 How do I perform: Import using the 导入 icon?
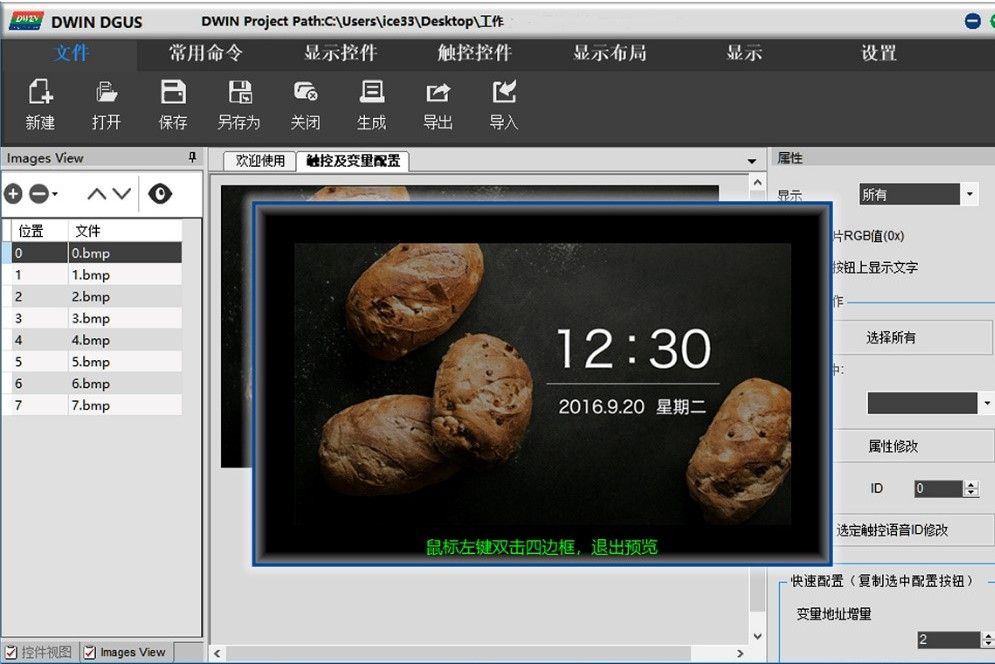(x=504, y=92)
